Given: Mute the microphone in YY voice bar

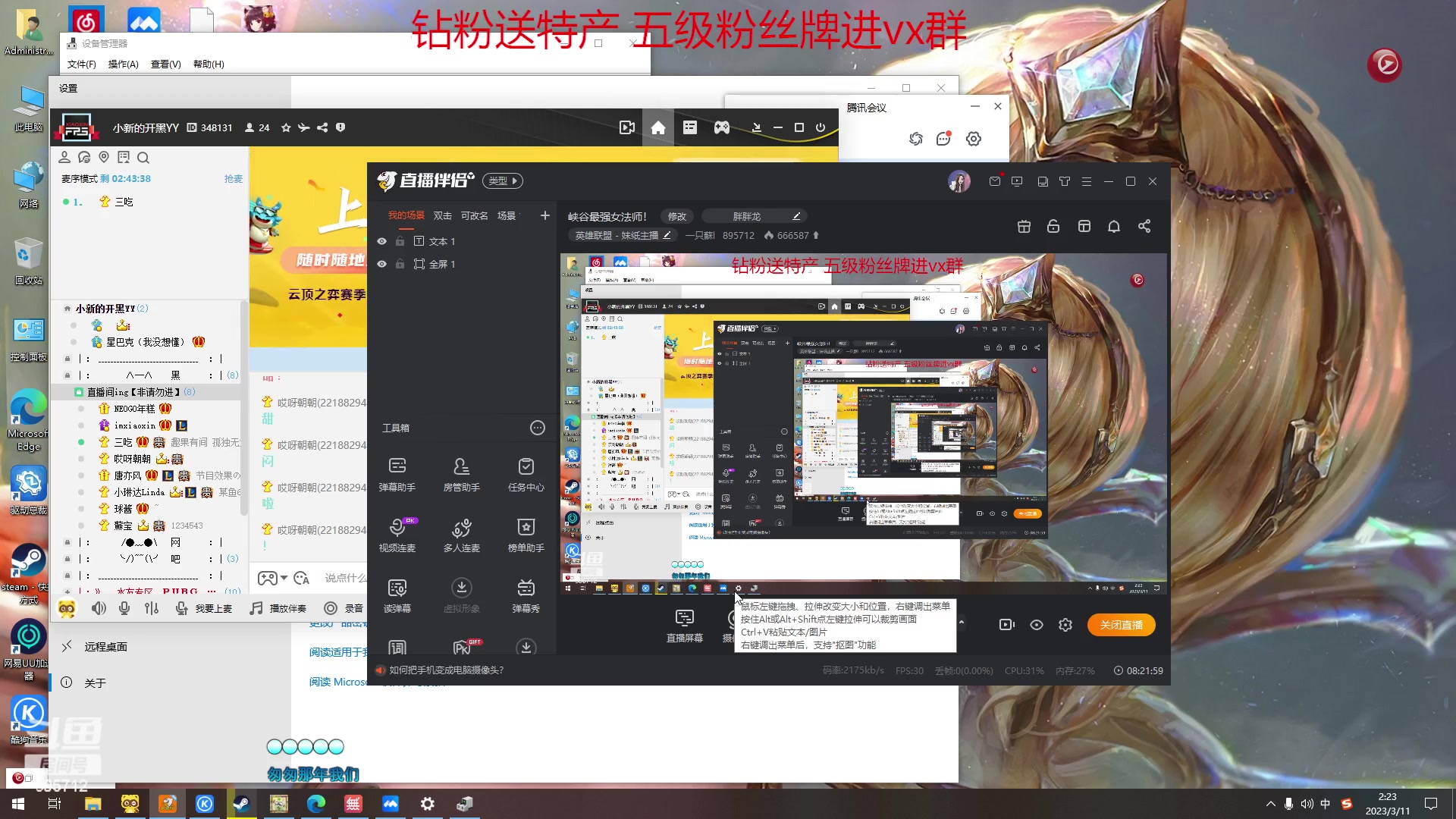Looking at the screenshot, I should click(124, 608).
